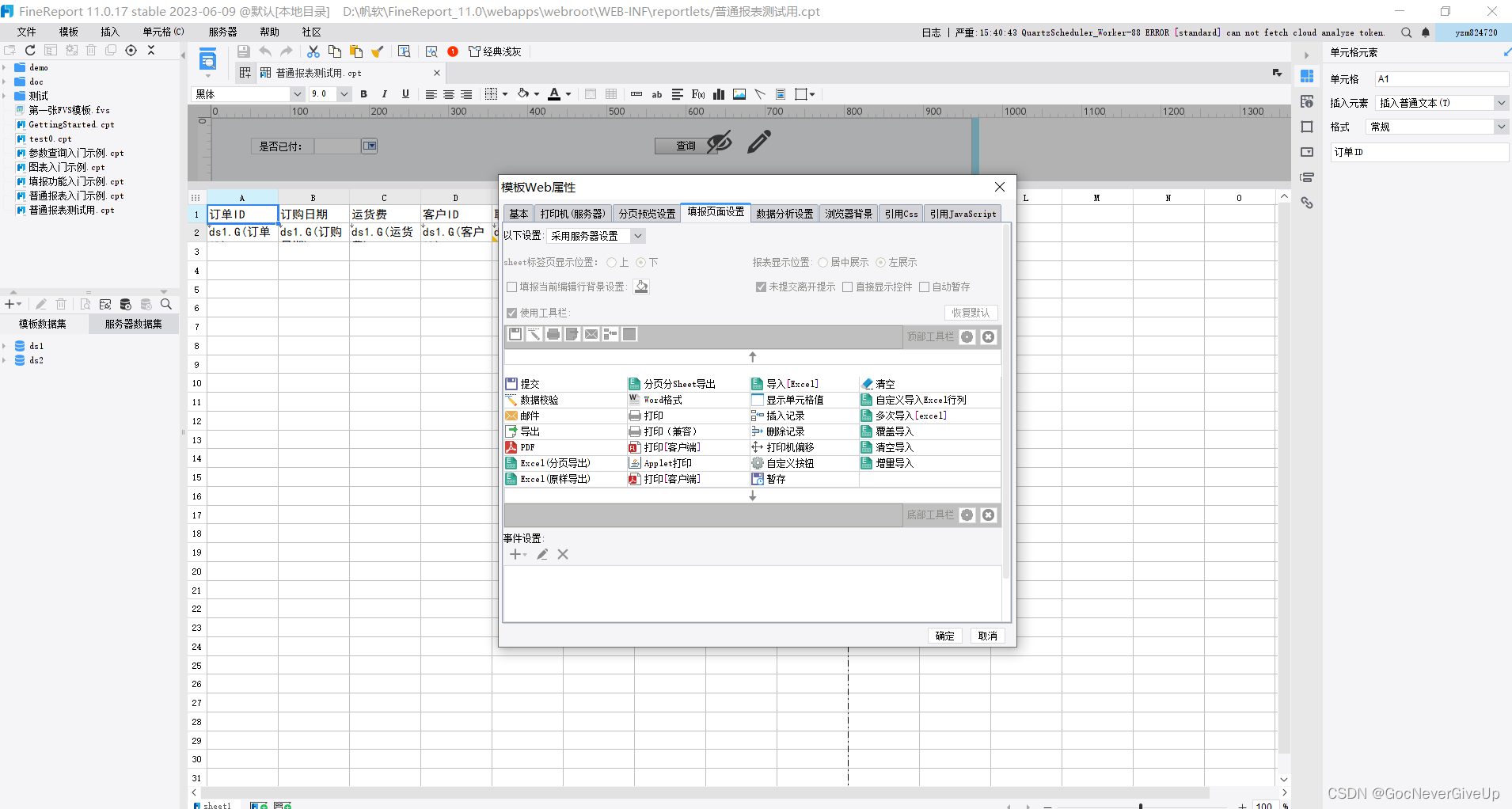Click the 取消 button in dialog
This screenshot has height=809, width=1512.
(988, 636)
